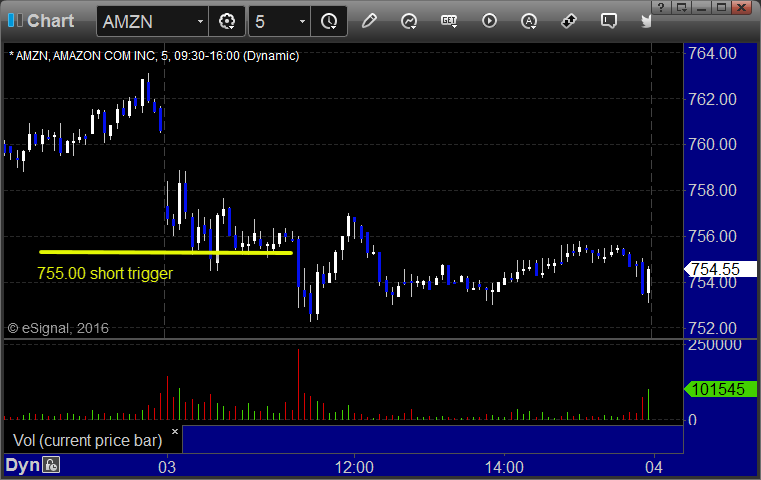Open the 5-minute interval dropdown
This screenshot has height=480, width=761.
pyautogui.click(x=302, y=21)
